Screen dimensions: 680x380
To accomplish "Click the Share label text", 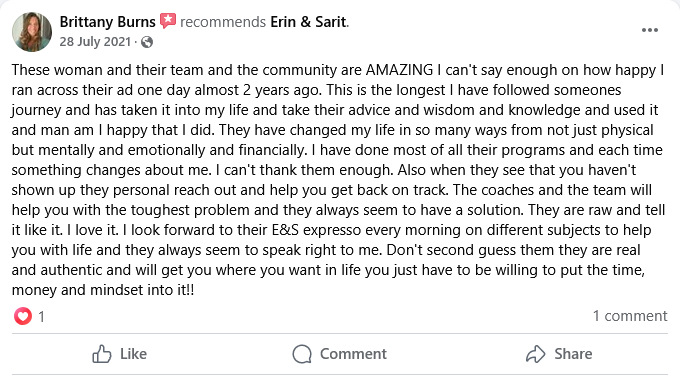I will pyautogui.click(x=573, y=354).
